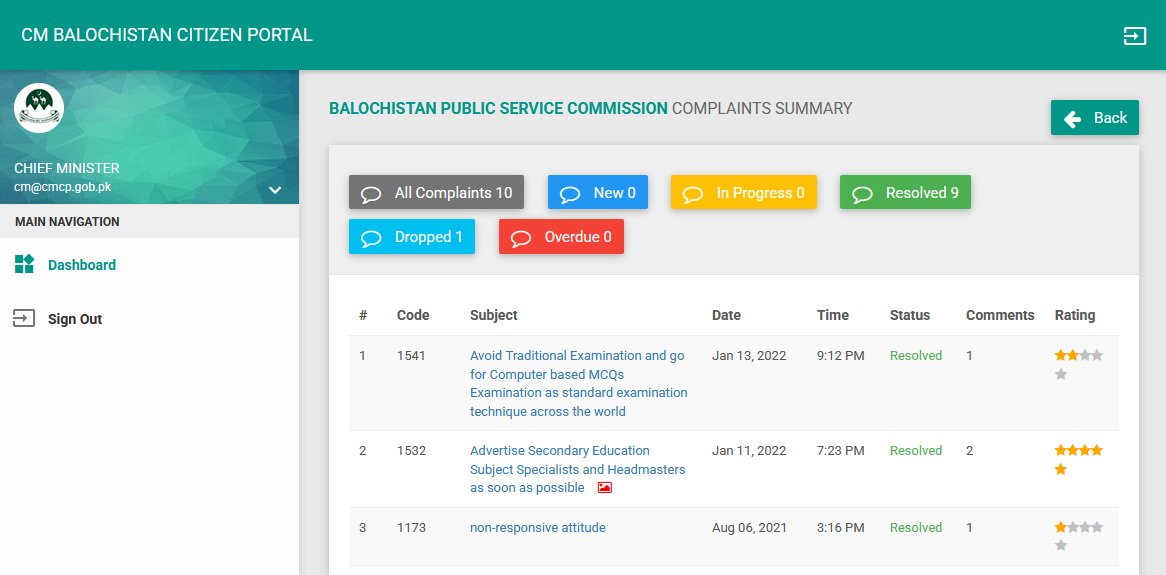
Task: Click the logout icon in top header
Action: point(1134,36)
